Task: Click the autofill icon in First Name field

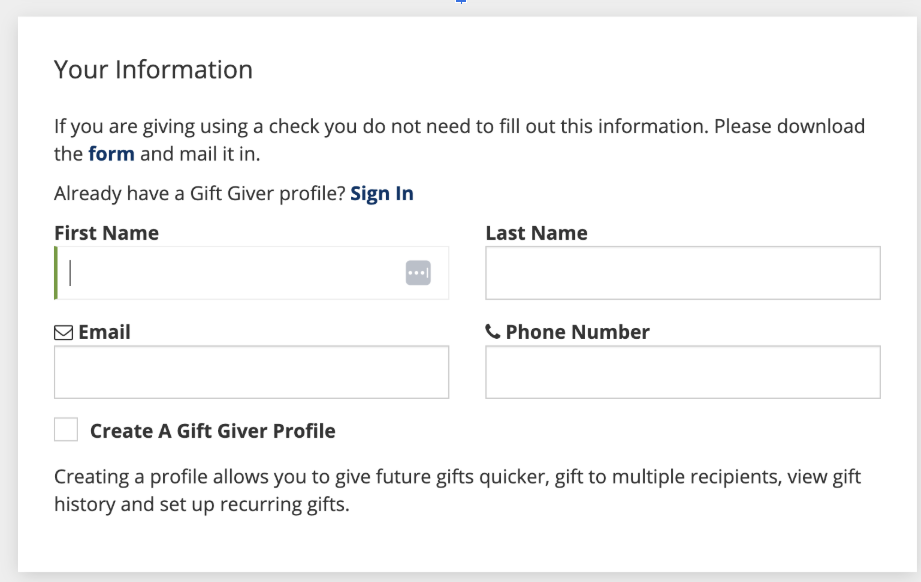Action: (417, 273)
